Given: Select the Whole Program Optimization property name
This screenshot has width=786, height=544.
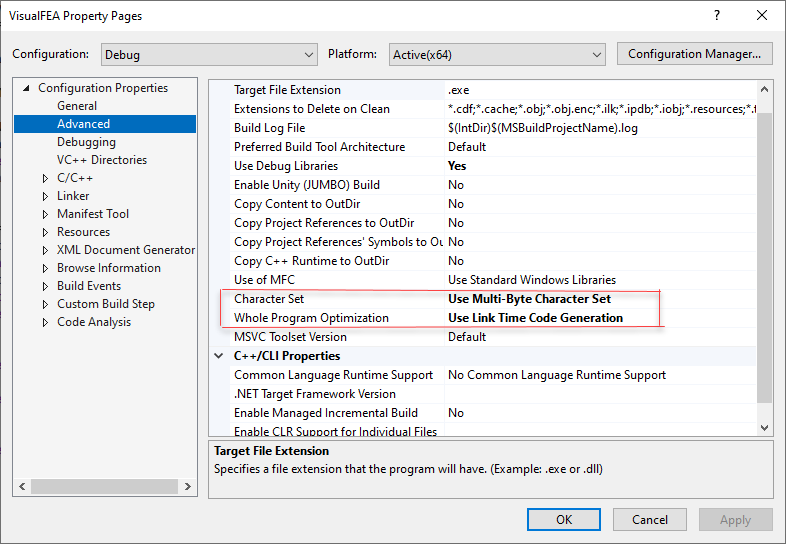Looking at the screenshot, I should point(311,318).
